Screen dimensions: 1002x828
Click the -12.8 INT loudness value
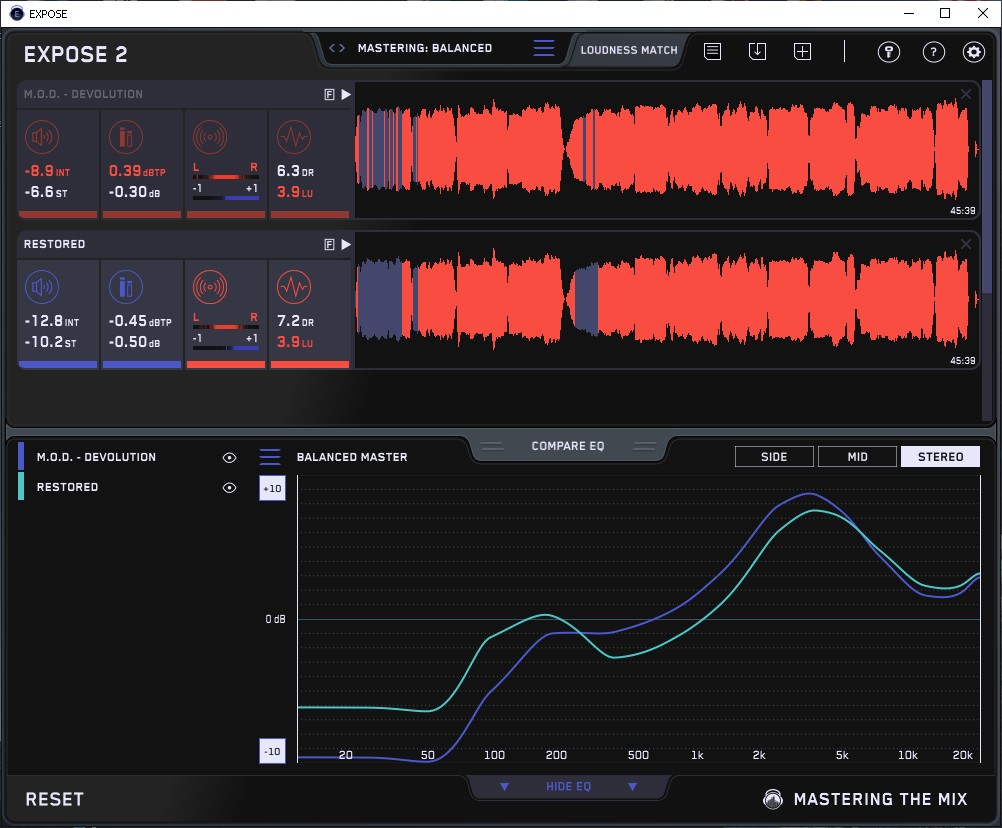(51, 321)
